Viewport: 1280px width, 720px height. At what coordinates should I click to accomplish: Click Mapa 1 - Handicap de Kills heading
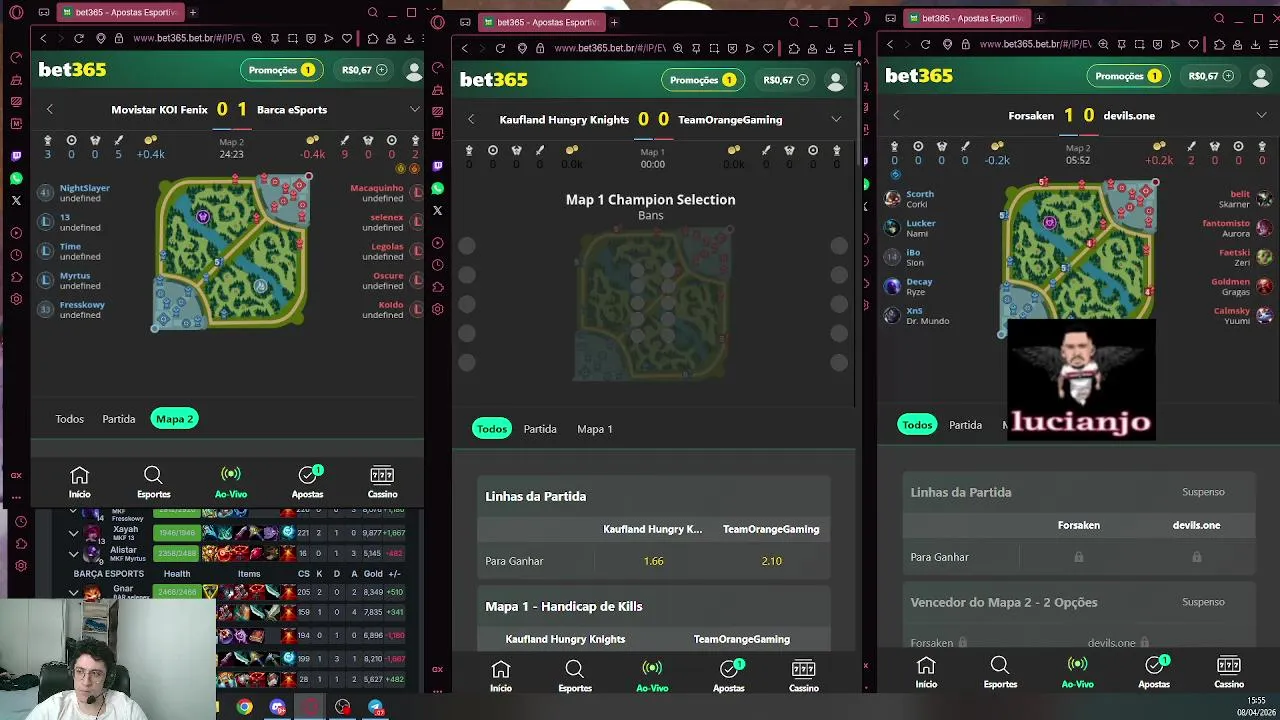pos(564,606)
